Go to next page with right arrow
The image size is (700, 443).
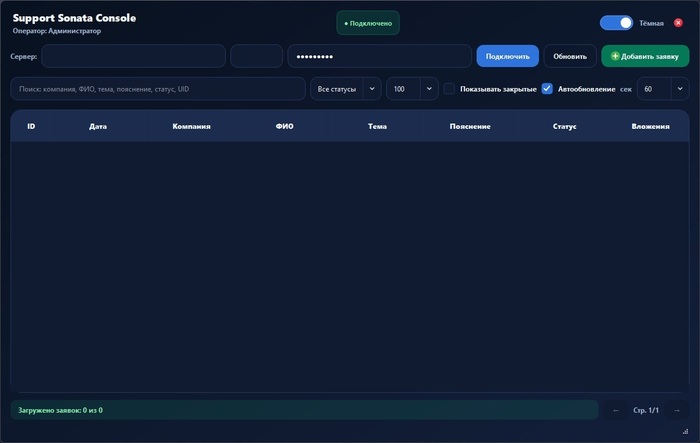click(x=677, y=410)
